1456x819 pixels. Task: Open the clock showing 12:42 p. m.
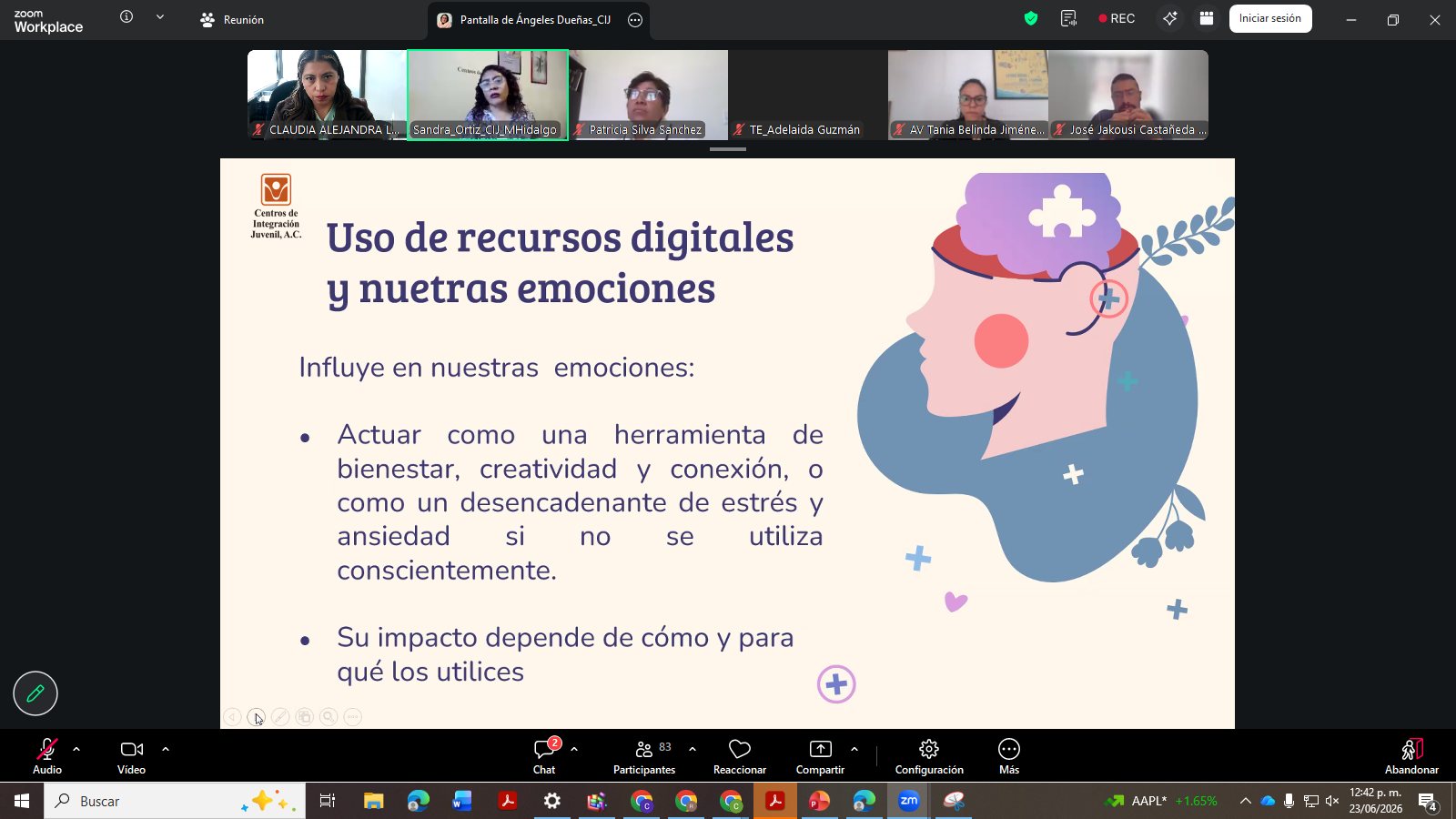1376,801
